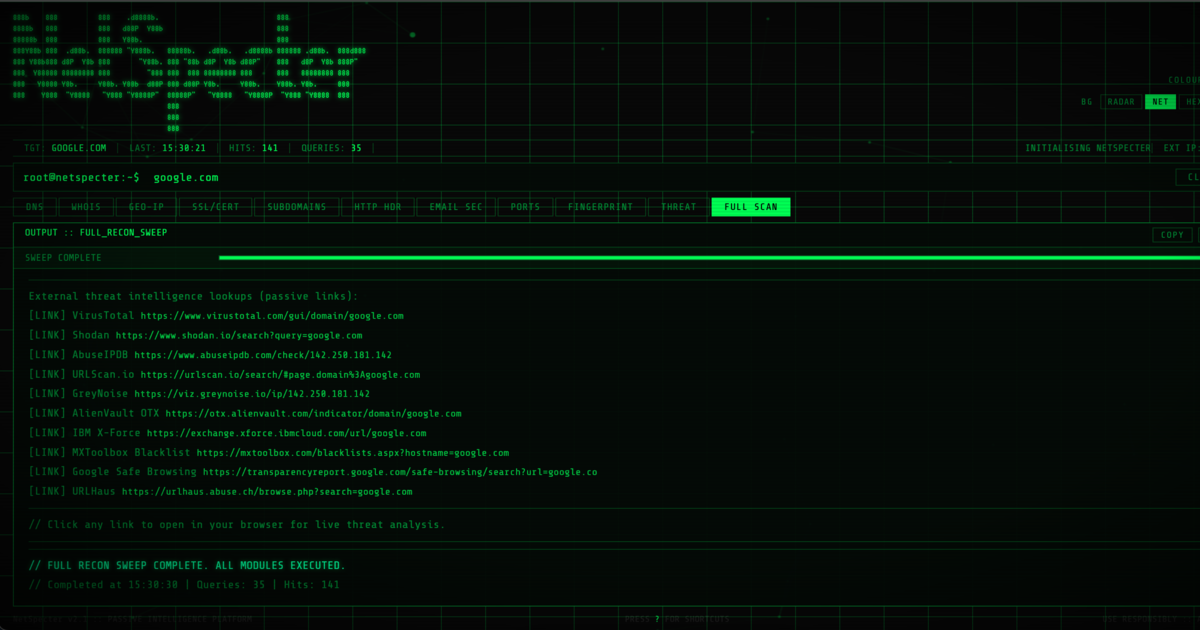Switch to the WHOIS tab
The image size is (1200, 630).
(x=86, y=207)
